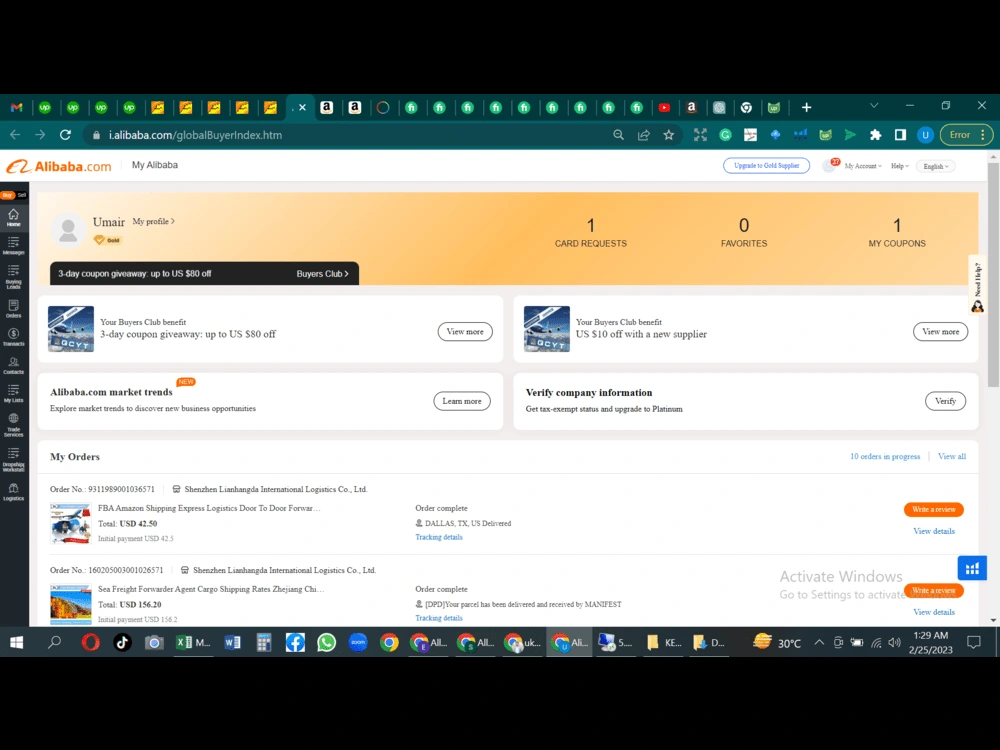Open Buying Leads in the sidebar
The image size is (1000, 750).
point(13,277)
